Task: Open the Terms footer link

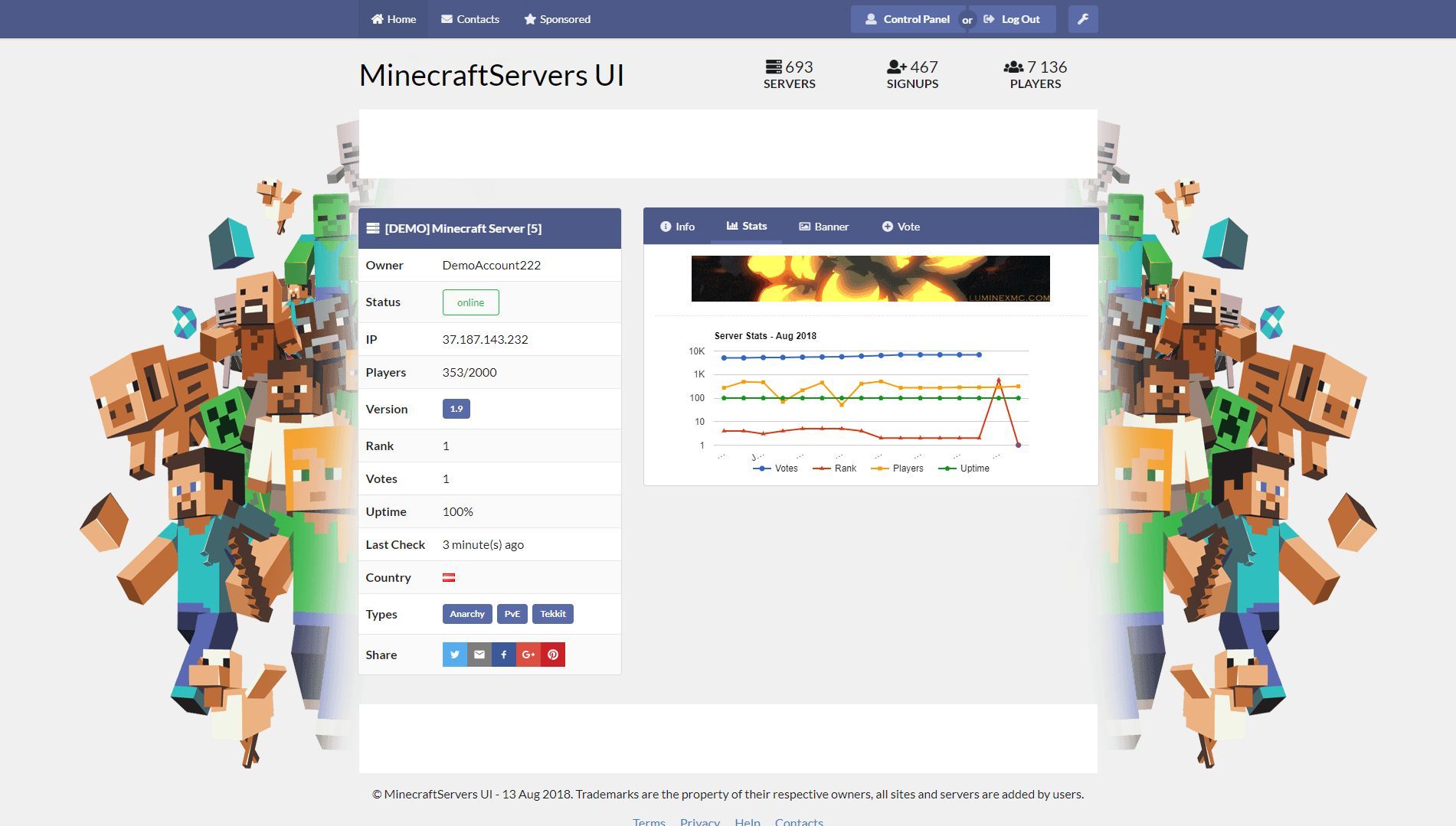Action: [649, 821]
